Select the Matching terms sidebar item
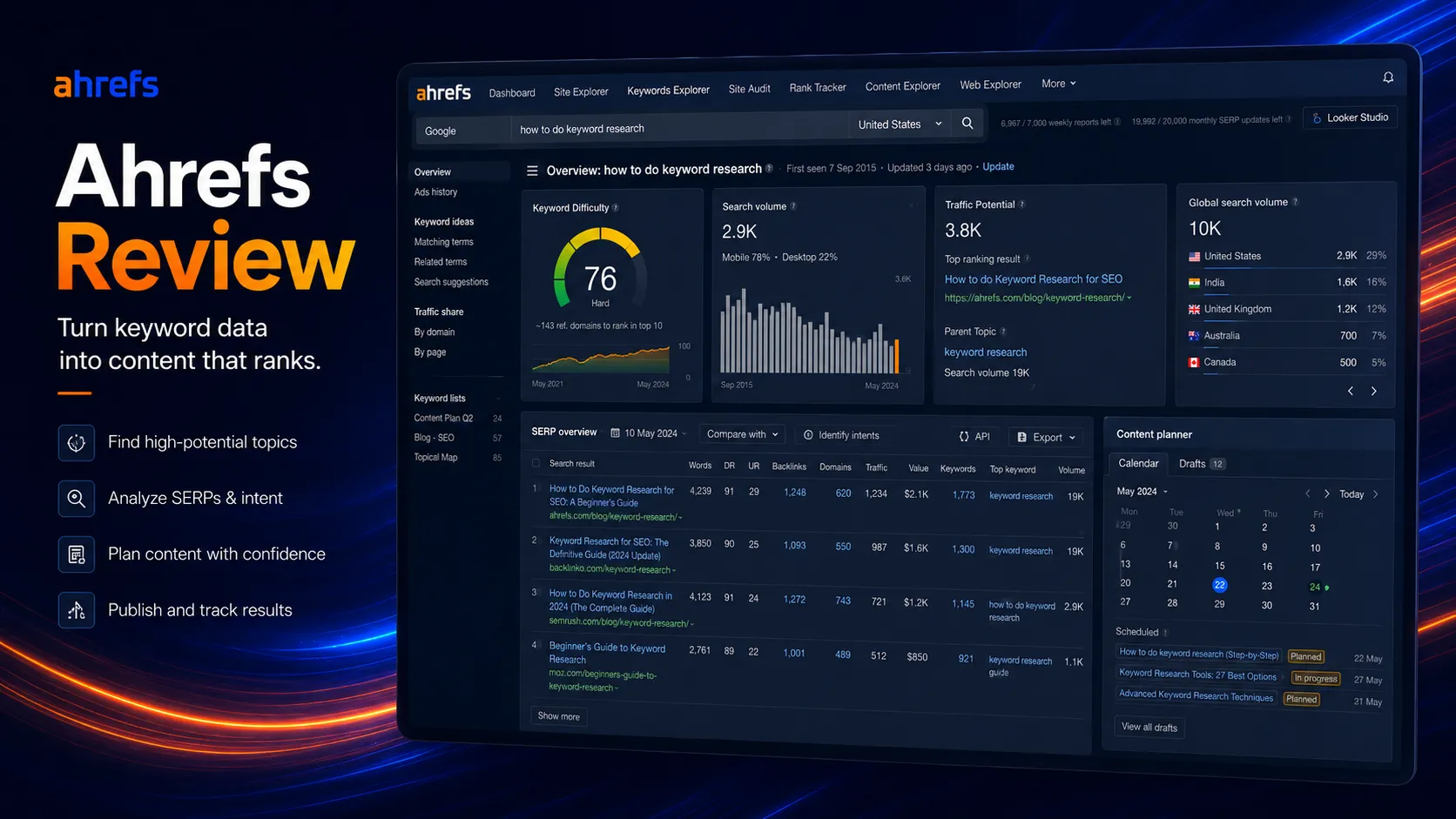This screenshot has width=1456, height=819. [x=443, y=242]
